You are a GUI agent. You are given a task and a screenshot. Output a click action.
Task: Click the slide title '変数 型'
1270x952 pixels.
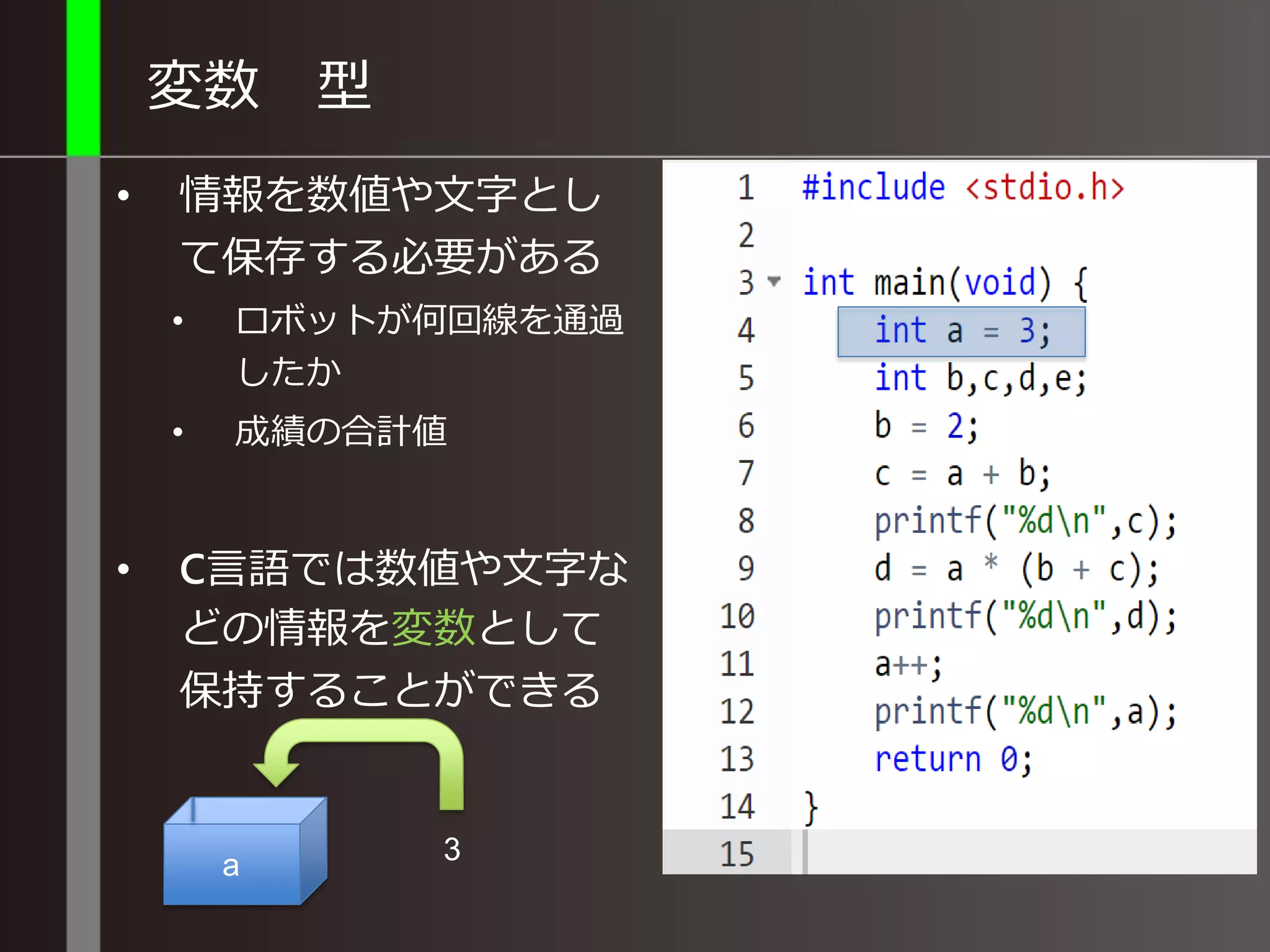click(x=259, y=85)
